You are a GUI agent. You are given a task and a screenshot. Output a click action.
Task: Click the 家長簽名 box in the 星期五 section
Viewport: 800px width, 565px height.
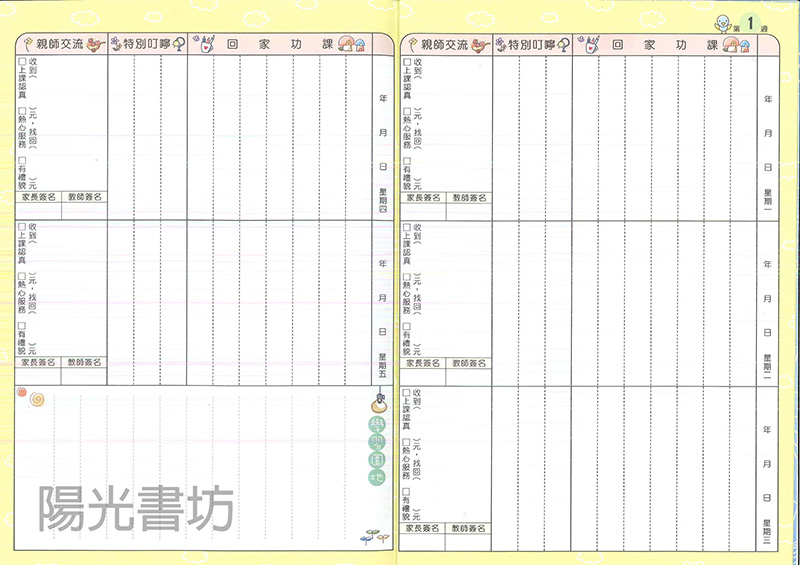[x=40, y=364]
